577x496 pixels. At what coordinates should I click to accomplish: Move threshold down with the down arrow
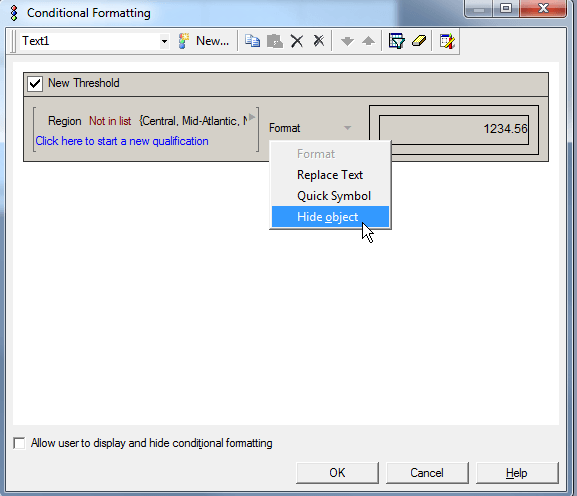coord(347,41)
